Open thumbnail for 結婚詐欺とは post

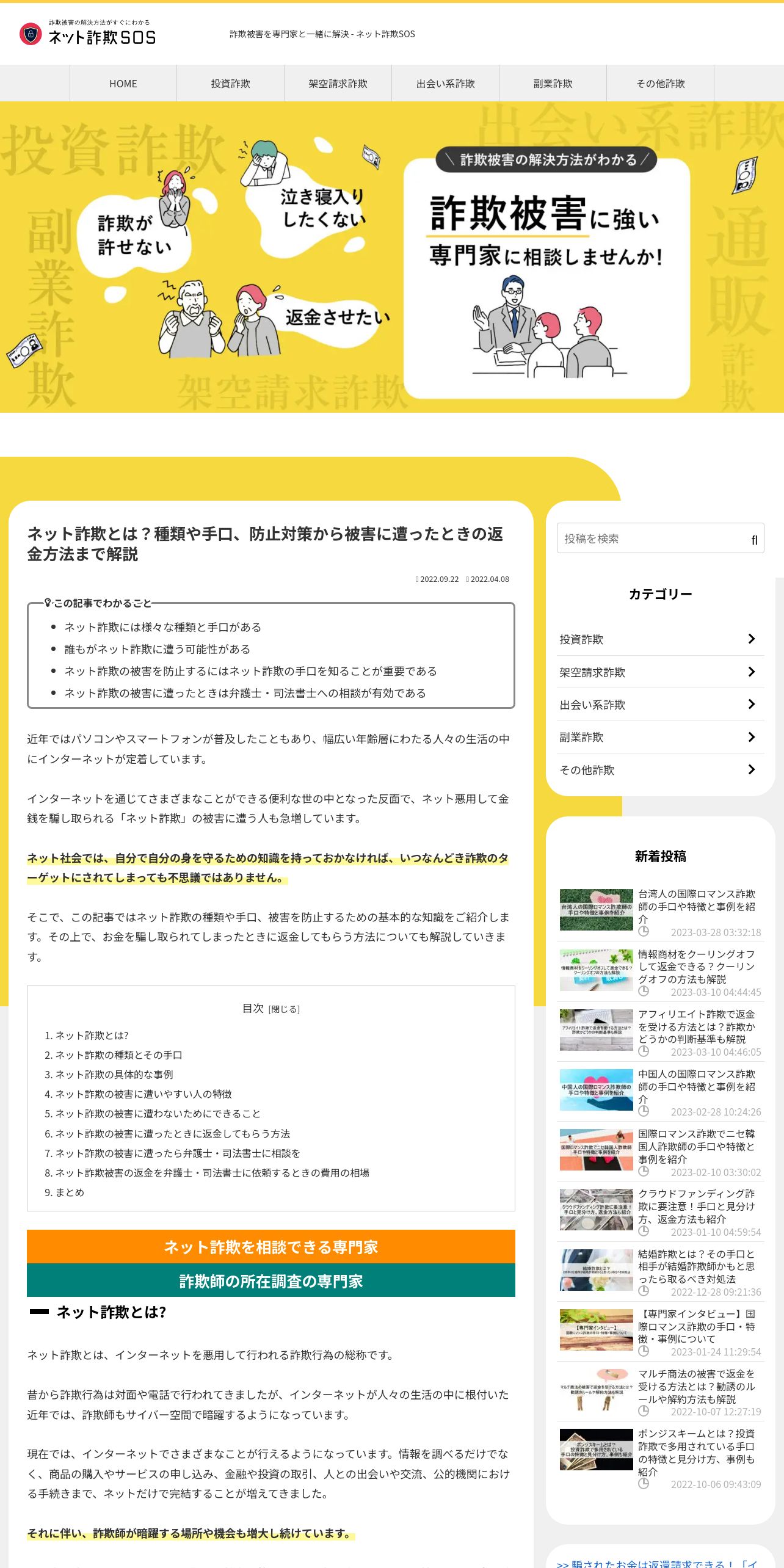click(597, 1270)
